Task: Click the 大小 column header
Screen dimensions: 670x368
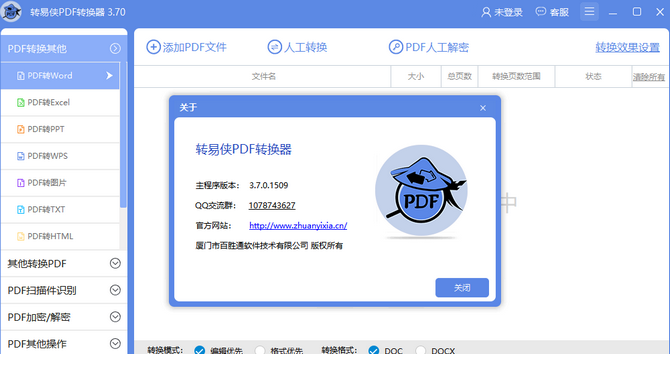Action: (x=416, y=77)
